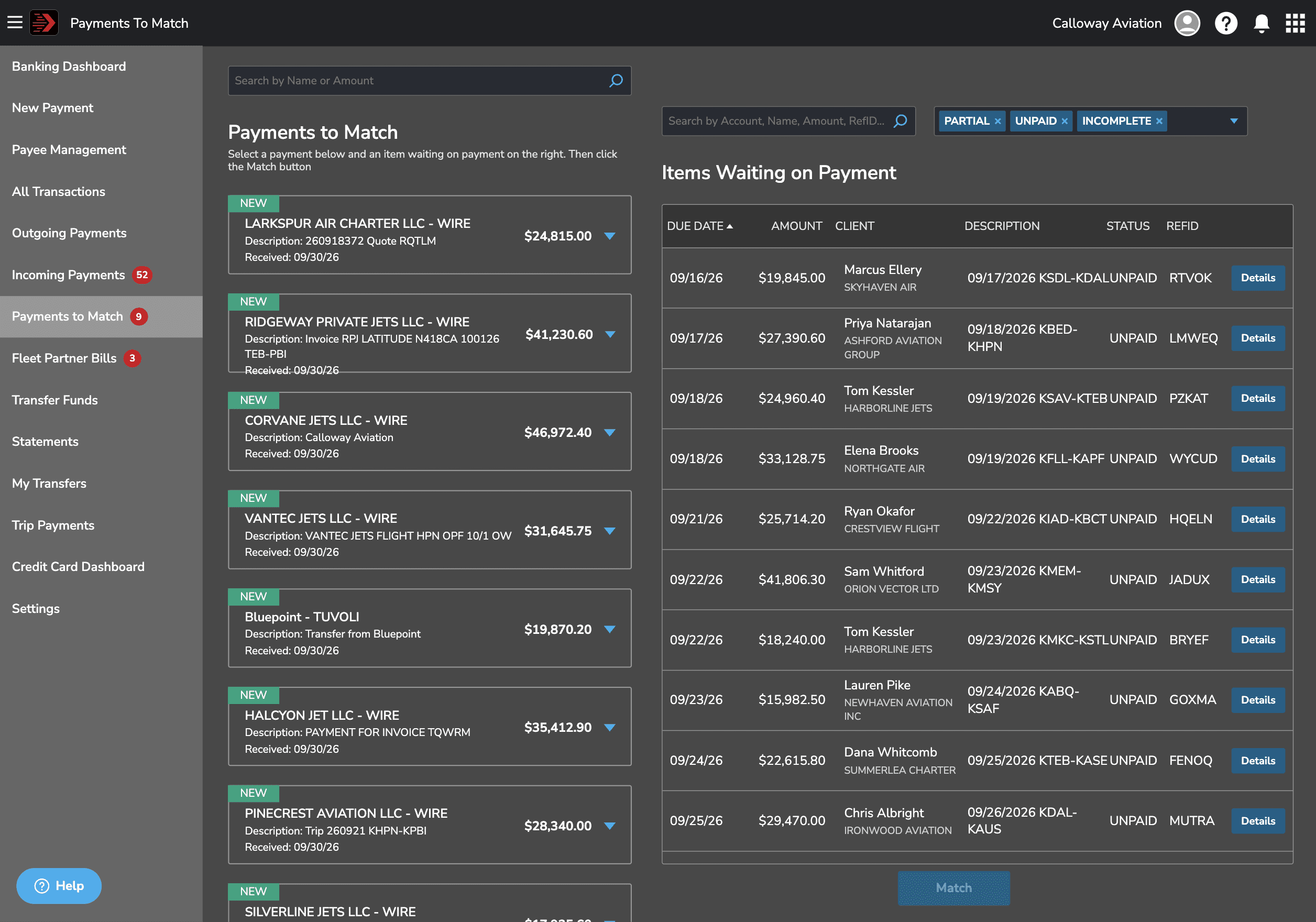Open the status filter dropdown arrow

click(1234, 122)
